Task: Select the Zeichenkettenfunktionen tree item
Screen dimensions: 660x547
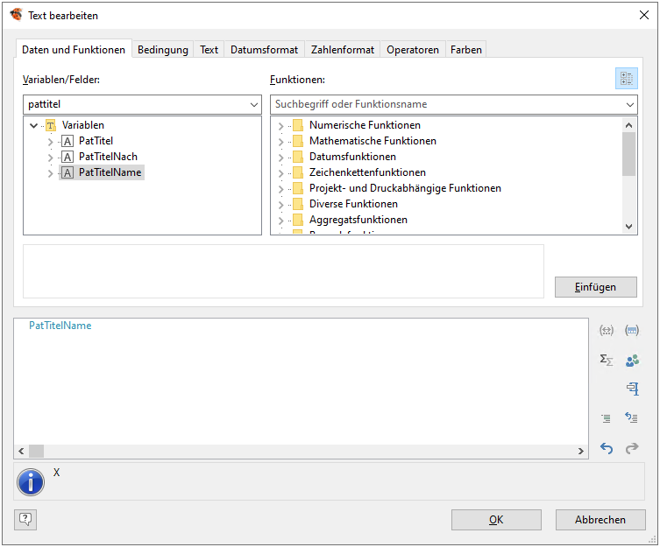Action: coord(367,173)
